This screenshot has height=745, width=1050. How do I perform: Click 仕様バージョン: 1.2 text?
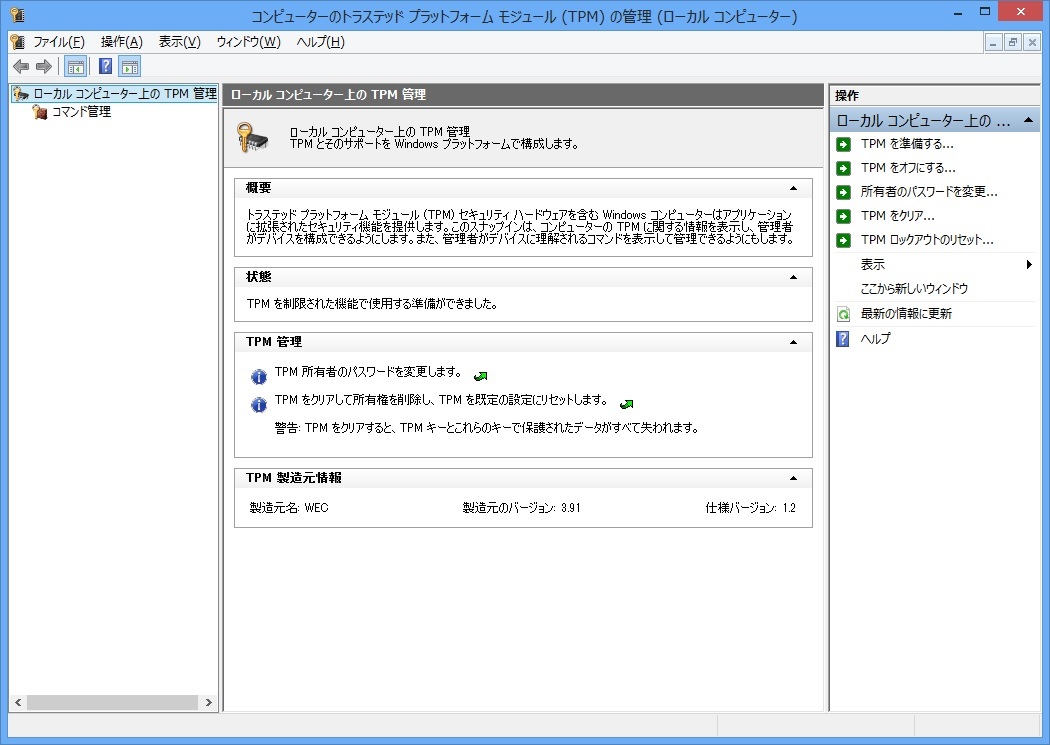point(751,508)
